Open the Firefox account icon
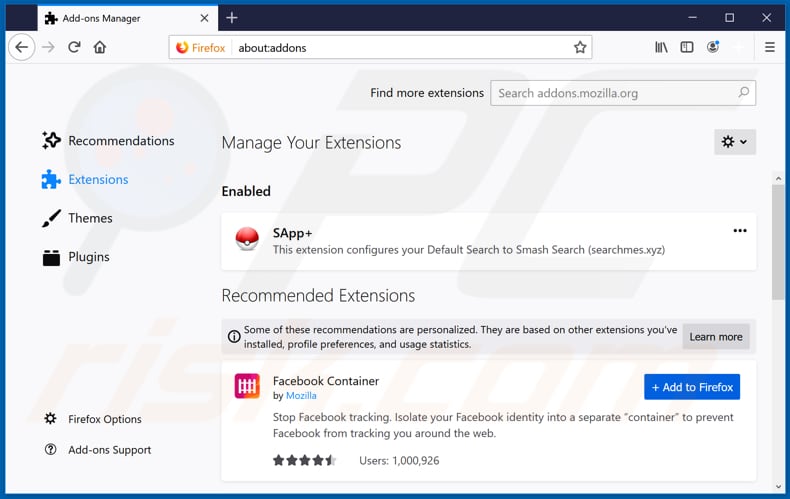This screenshot has height=499, width=790. 712,47
